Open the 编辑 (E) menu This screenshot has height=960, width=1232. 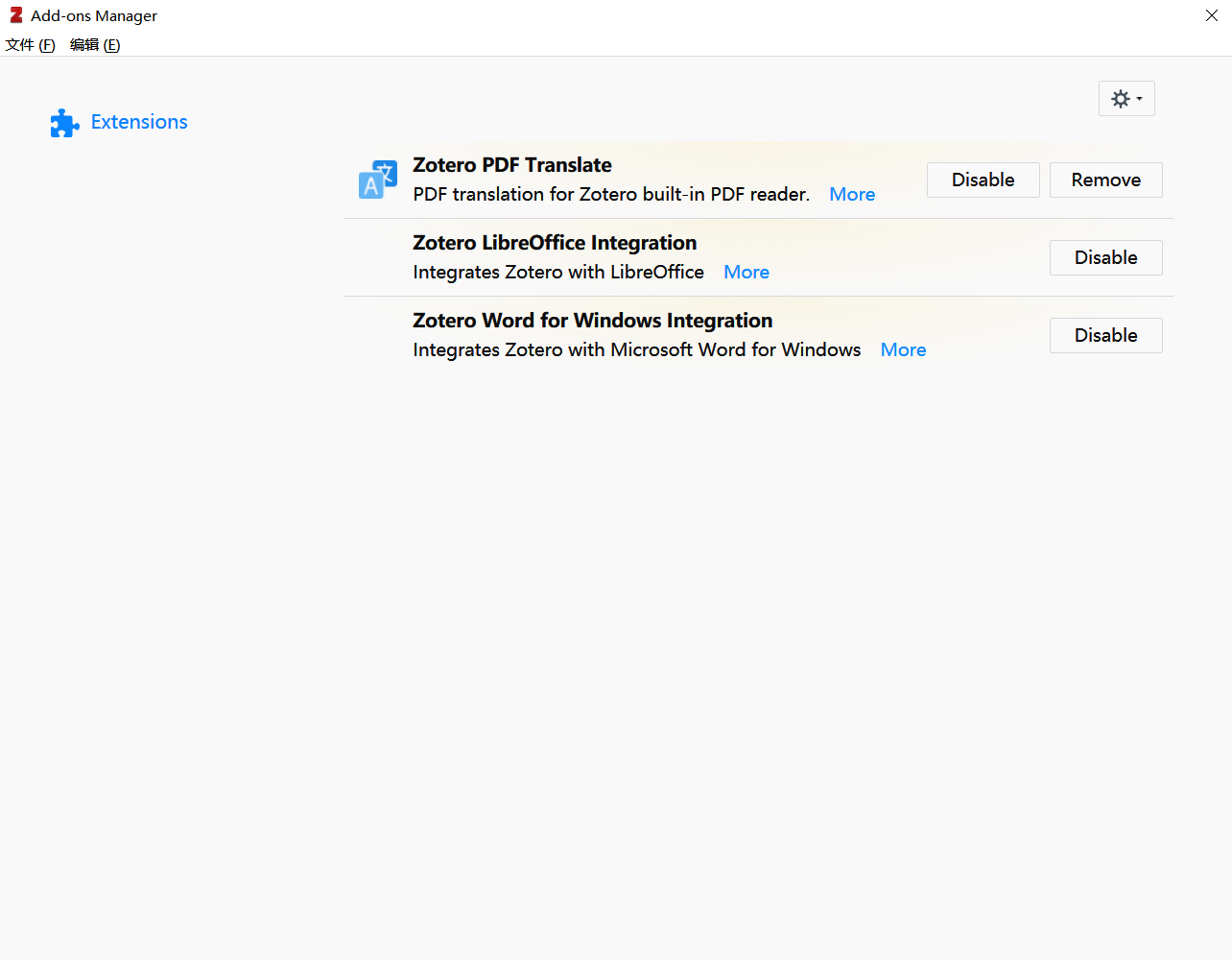[x=95, y=45]
